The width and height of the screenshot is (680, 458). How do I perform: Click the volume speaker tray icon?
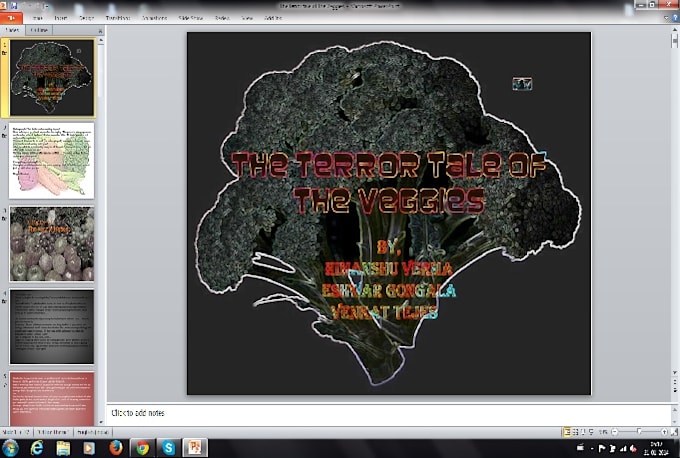click(x=633, y=448)
